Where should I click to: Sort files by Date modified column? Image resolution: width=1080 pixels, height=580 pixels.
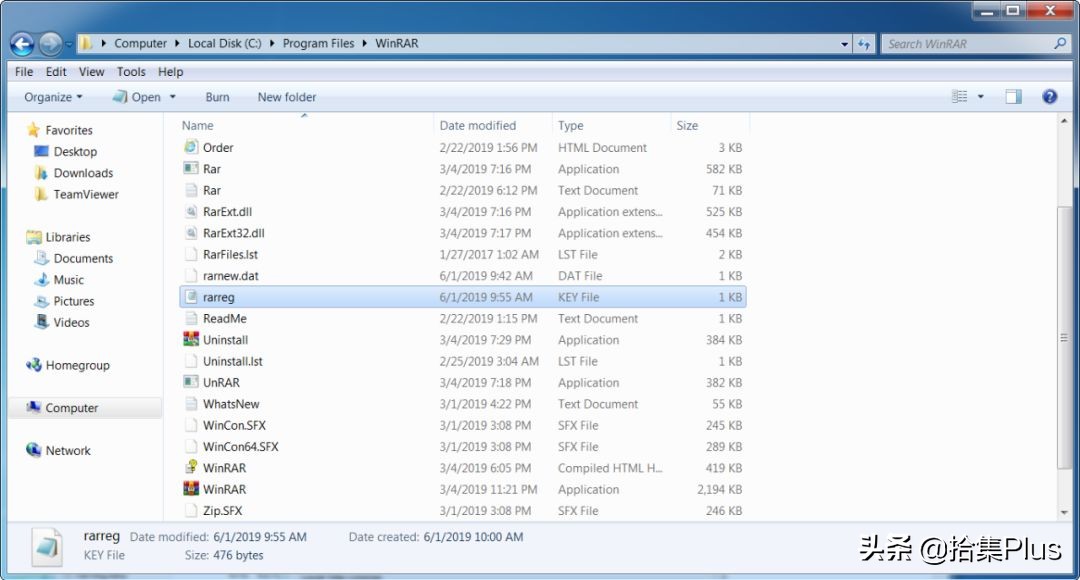coord(478,126)
